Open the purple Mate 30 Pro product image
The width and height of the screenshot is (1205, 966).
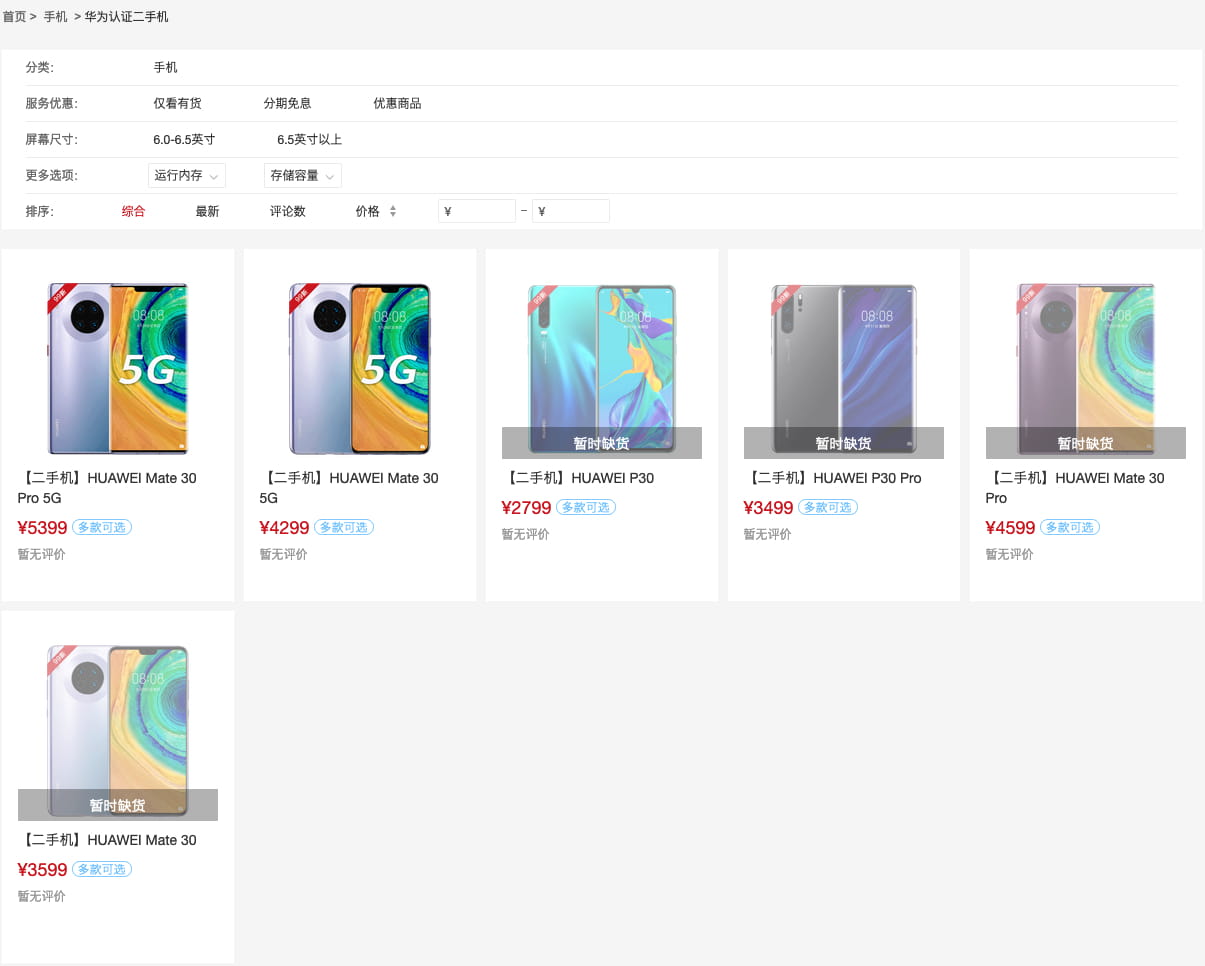click(1086, 369)
